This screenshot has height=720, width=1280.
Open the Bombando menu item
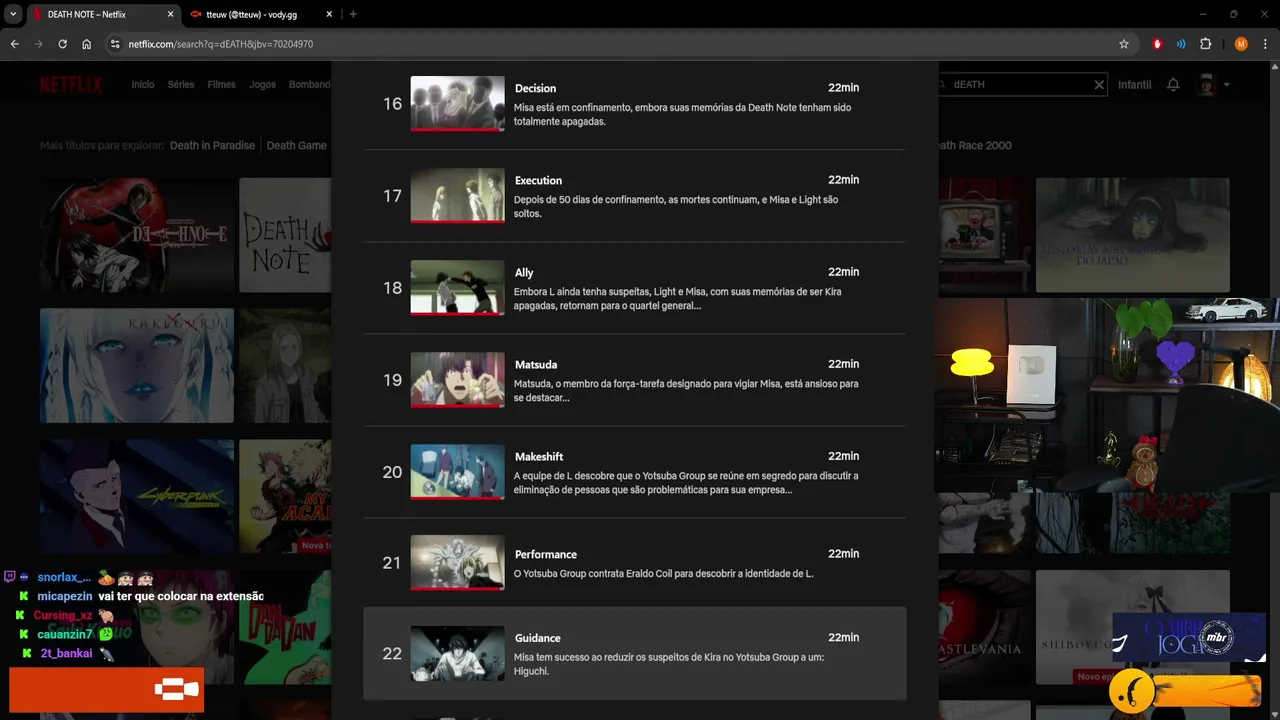click(x=309, y=84)
